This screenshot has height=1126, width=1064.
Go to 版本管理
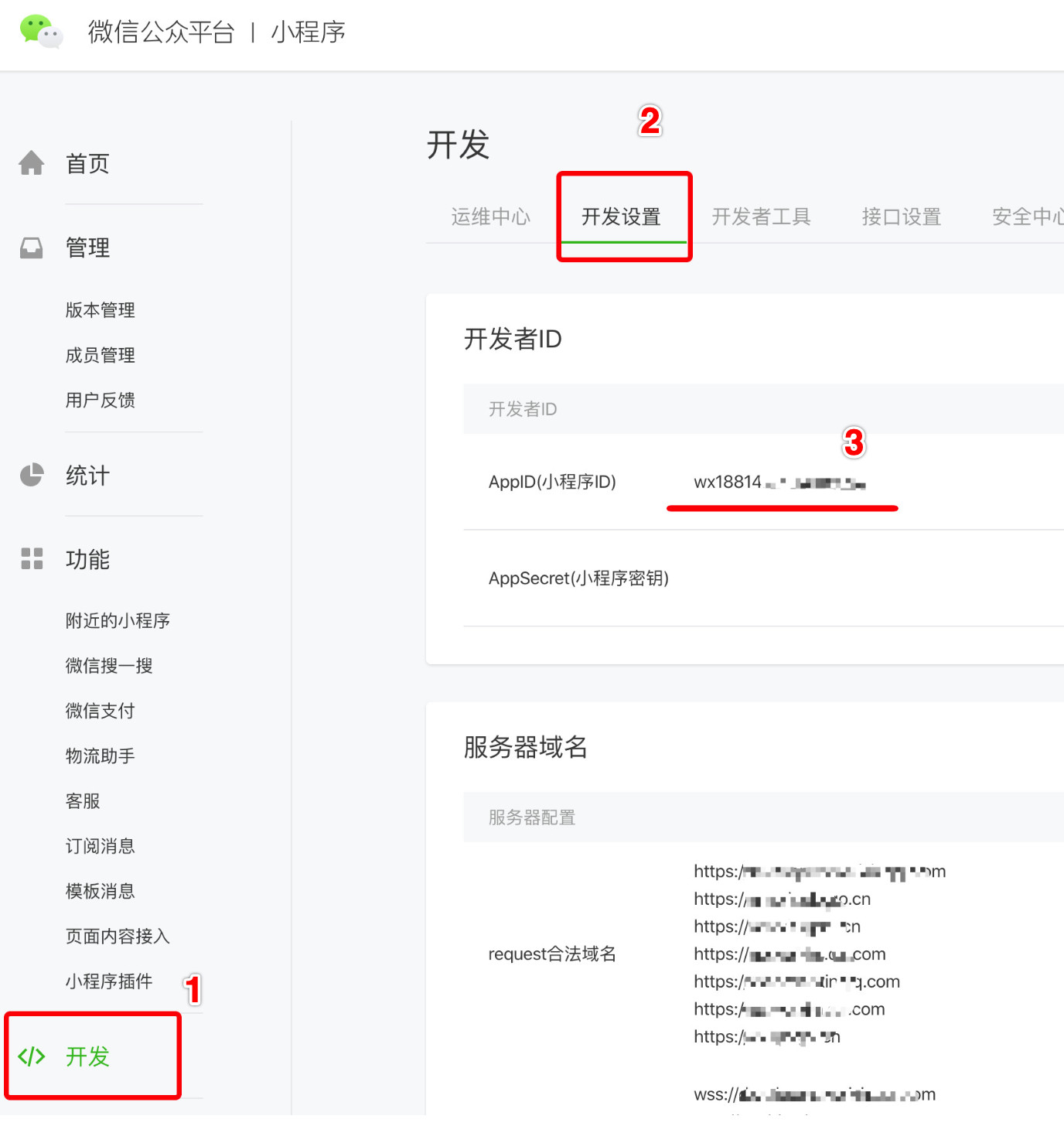(x=101, y=310)
